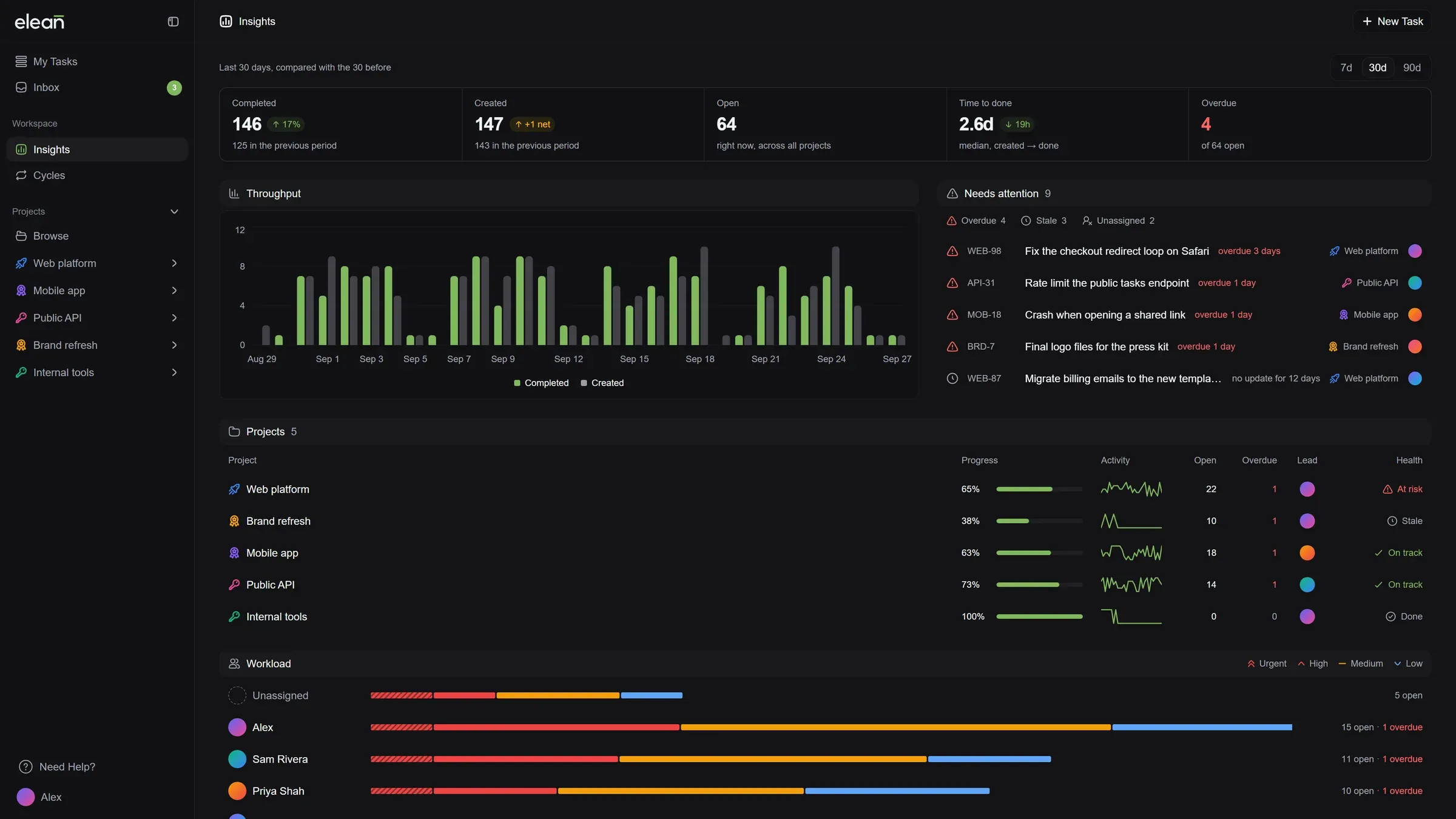Open Cycles in the sidebar

(97, 175)
